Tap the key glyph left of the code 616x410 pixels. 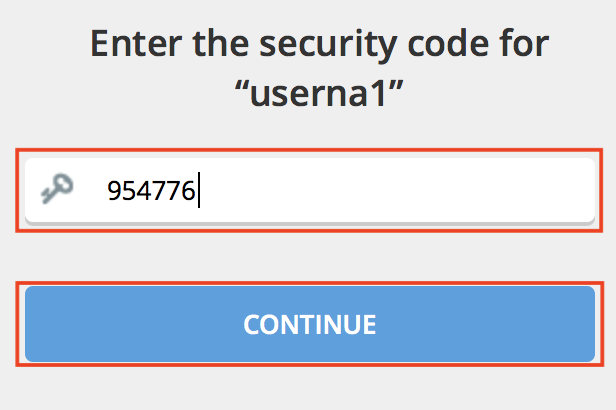pos(54,188)
